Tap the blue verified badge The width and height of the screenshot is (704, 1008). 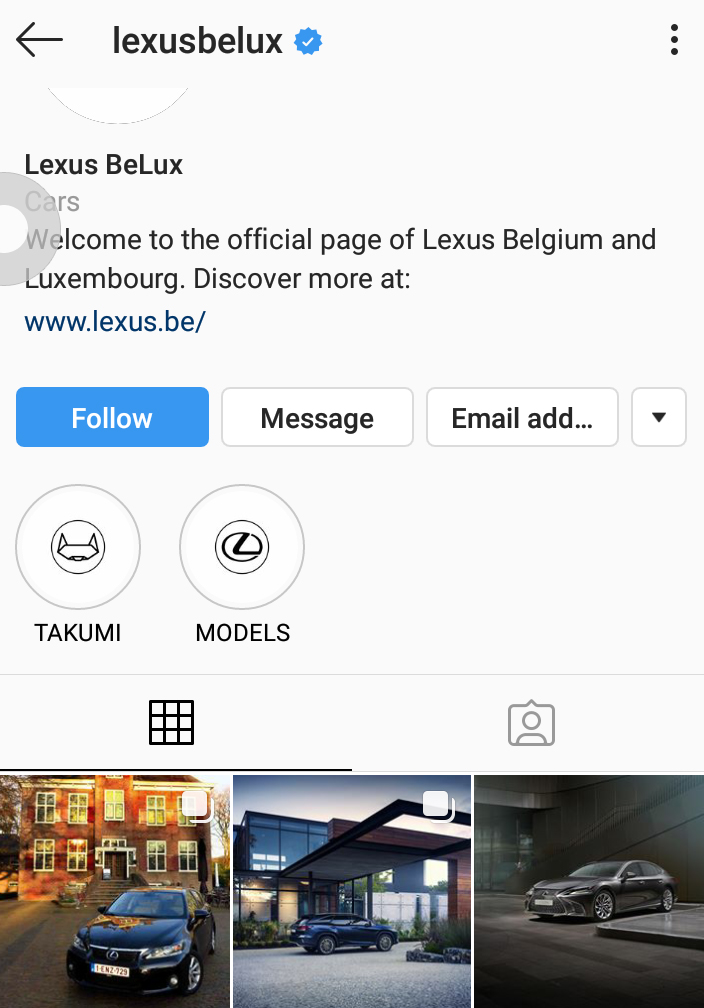308,42
